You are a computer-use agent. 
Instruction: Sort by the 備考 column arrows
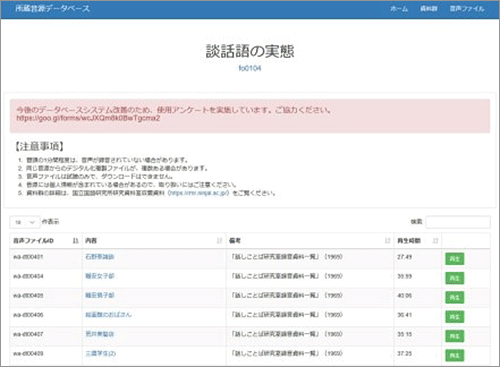[387, 241]
